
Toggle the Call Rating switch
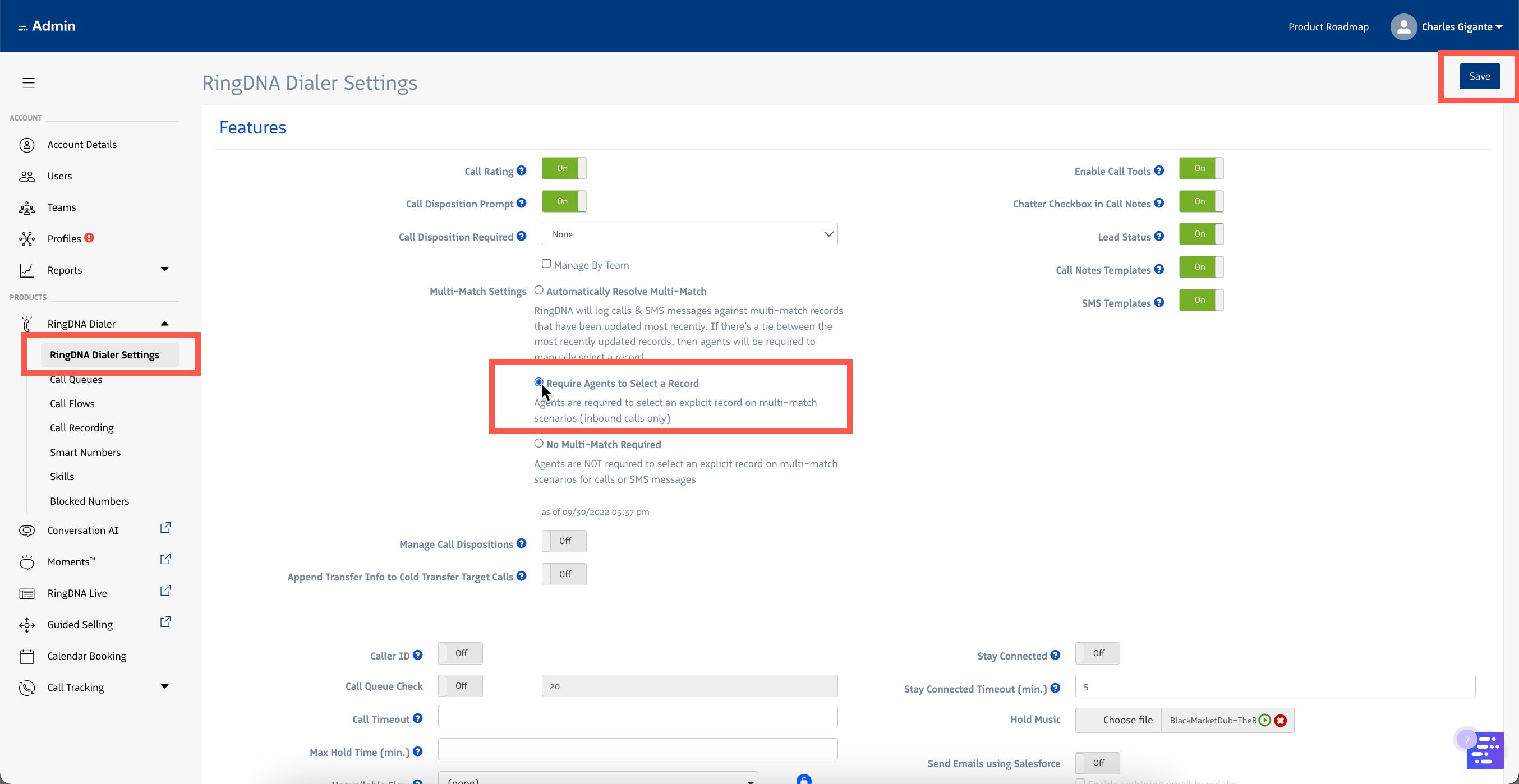[563, 169]
